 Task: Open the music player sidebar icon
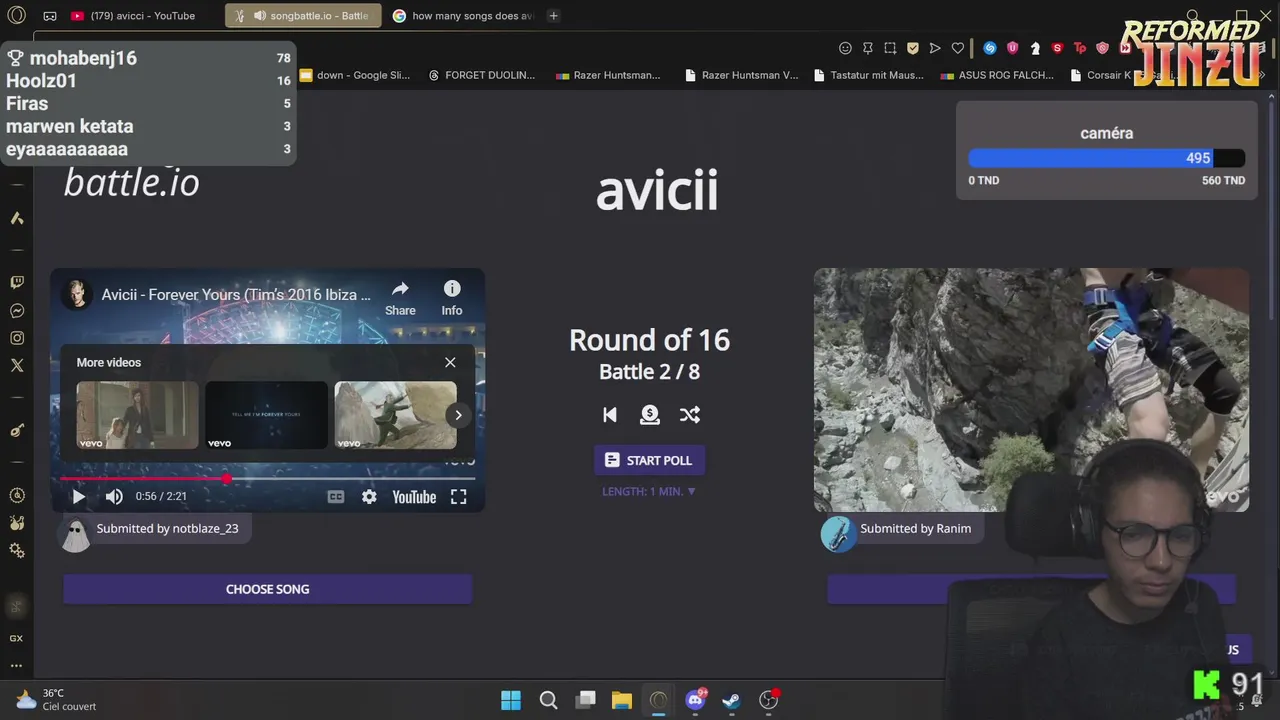[17, 430]
